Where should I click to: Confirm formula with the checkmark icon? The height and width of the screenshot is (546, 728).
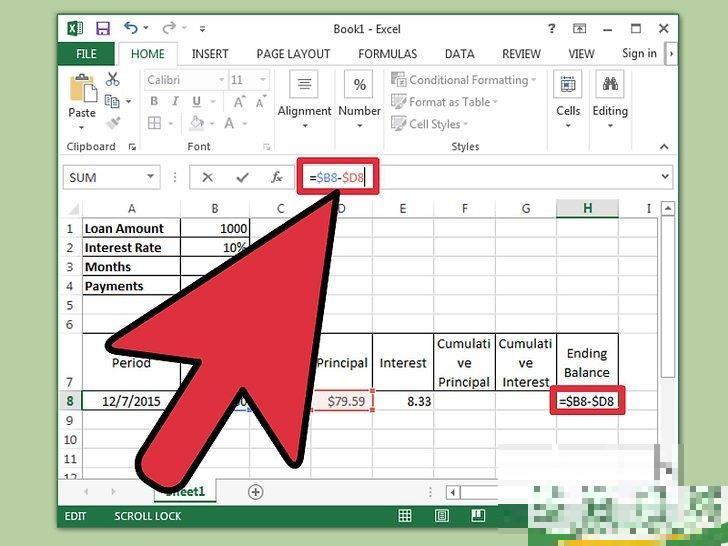pos(241,177)
